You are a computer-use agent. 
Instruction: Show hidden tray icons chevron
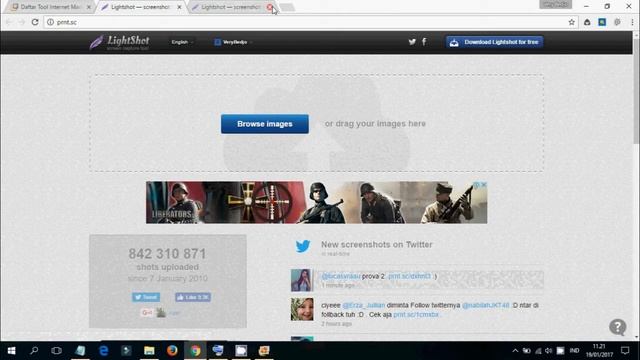tap(515, 351)
